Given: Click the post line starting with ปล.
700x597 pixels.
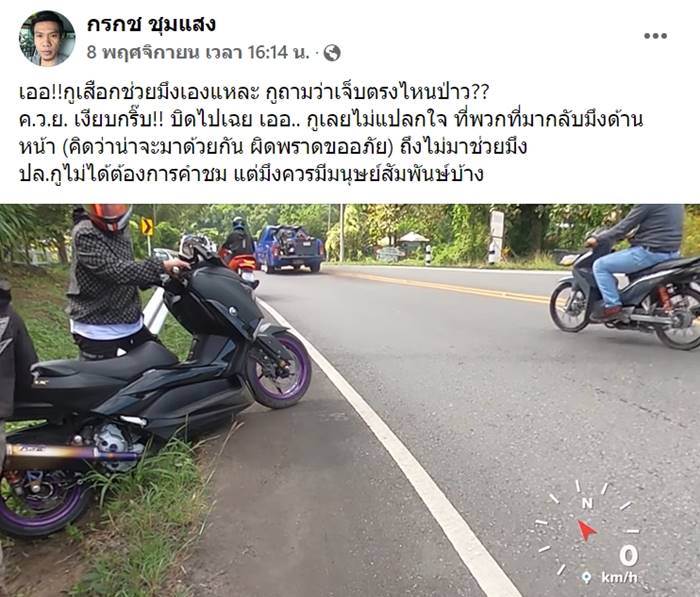Looking at the screenshot, I should click(251, 174).
